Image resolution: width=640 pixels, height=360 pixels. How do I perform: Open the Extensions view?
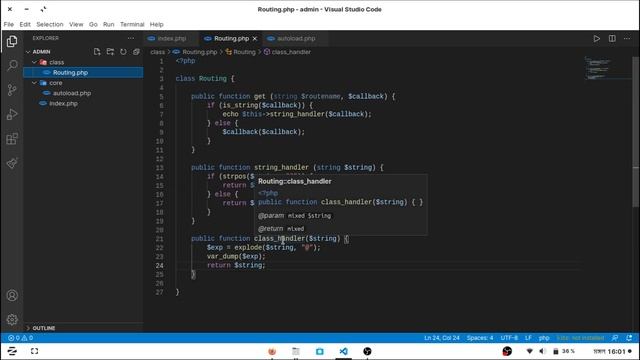click(x=12, y=139)
